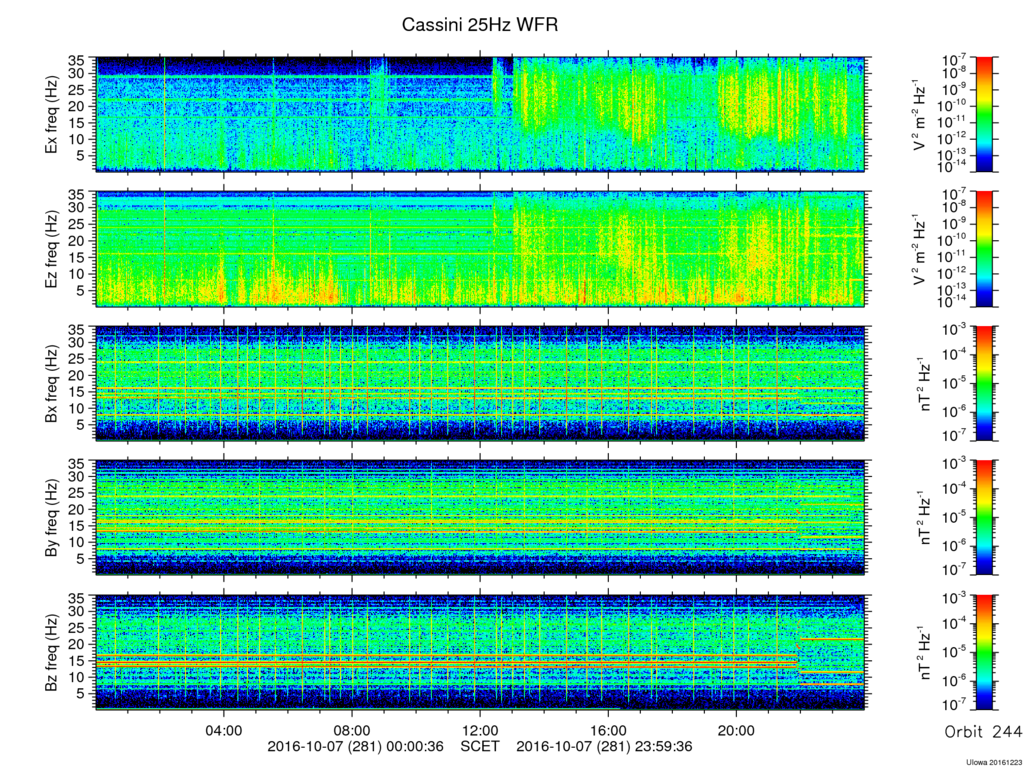Click the Ex panel color bar

coord(984,114)
